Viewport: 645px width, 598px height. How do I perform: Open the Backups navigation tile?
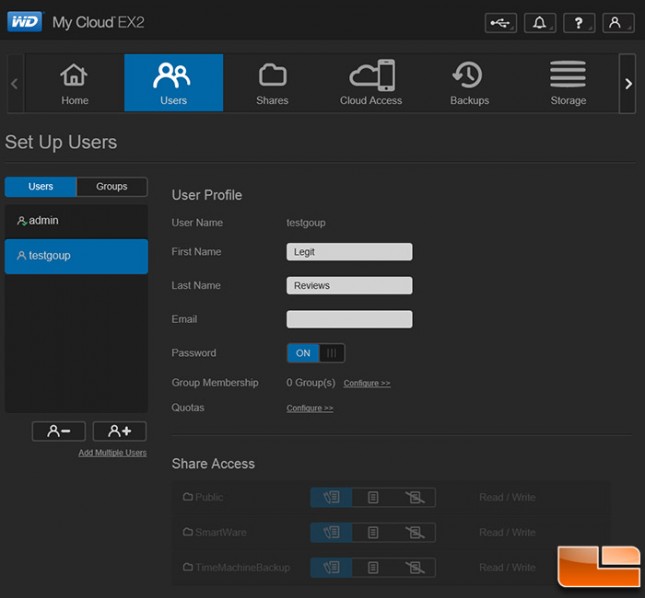click(x=470, y=83)
